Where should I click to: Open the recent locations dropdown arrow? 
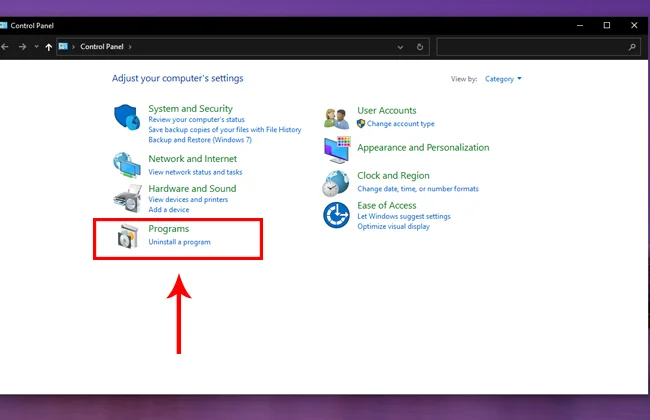tap(37, 46)
